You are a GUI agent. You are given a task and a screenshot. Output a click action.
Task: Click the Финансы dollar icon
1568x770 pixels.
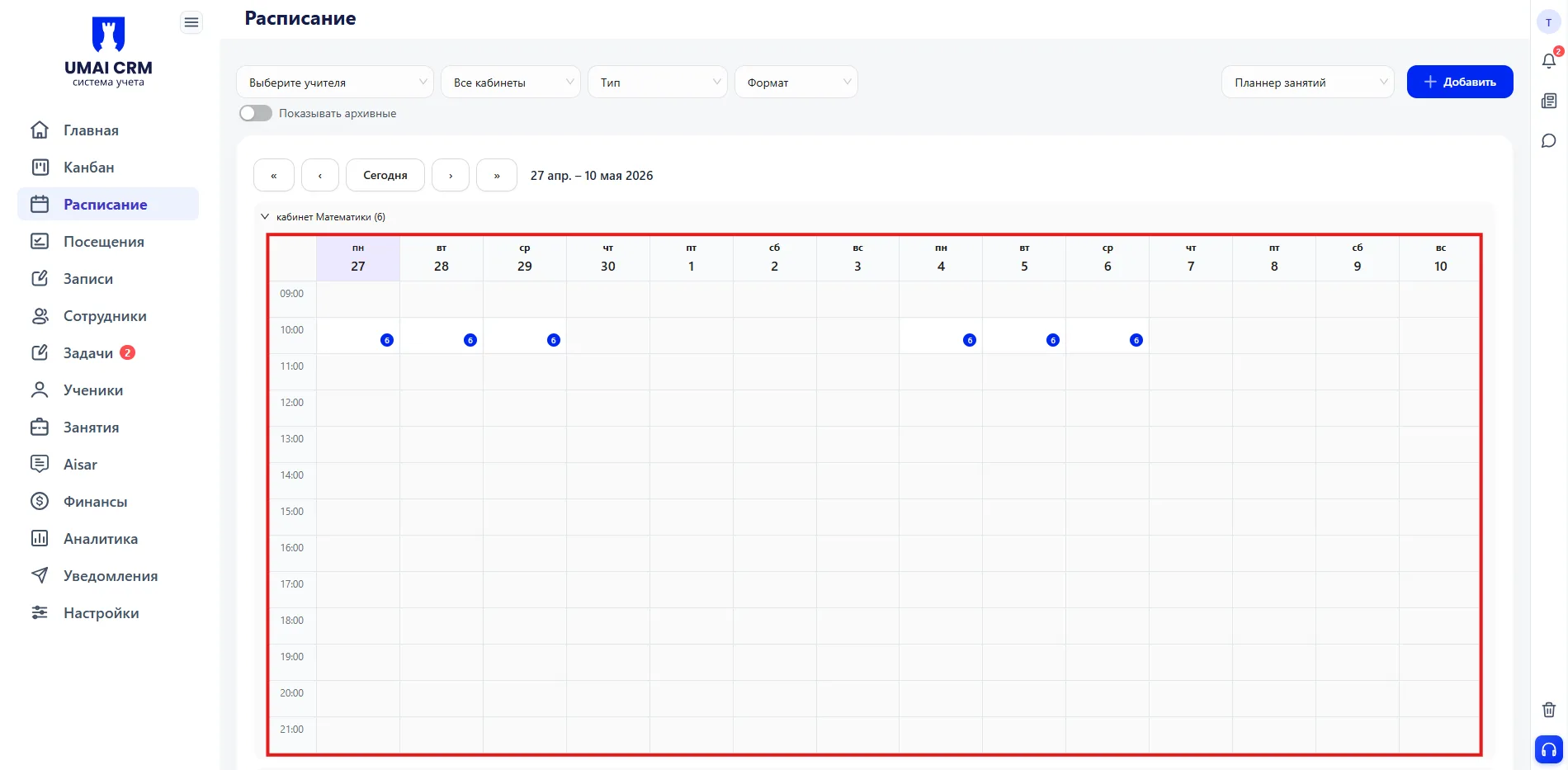40,501
